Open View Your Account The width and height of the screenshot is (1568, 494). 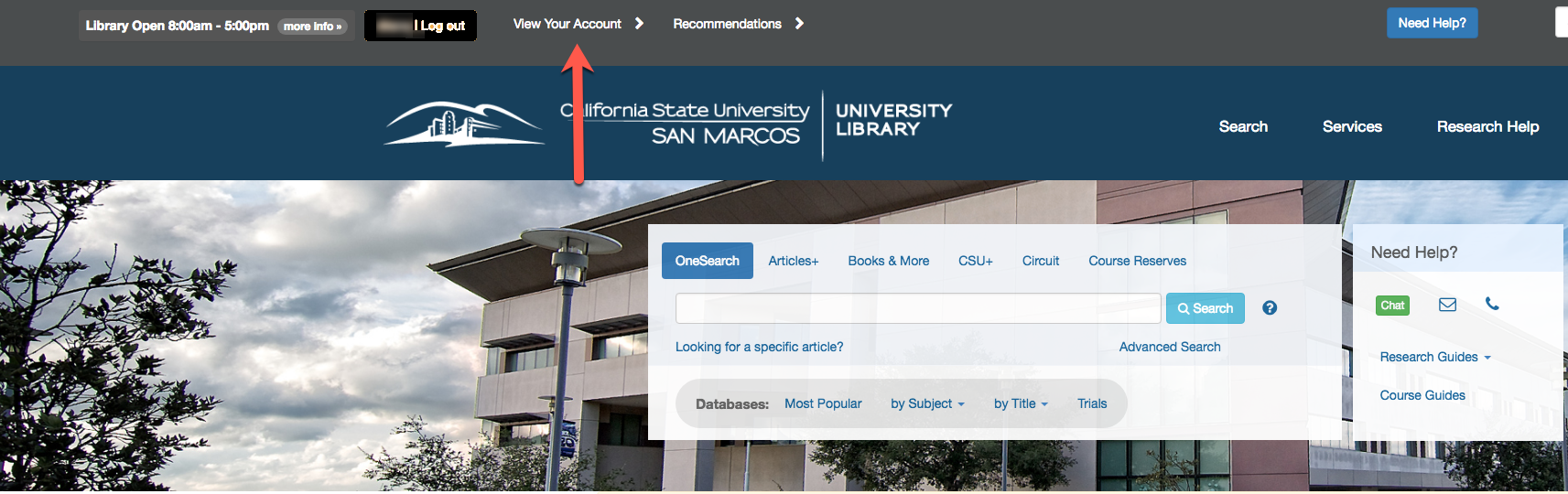[568, 24]
